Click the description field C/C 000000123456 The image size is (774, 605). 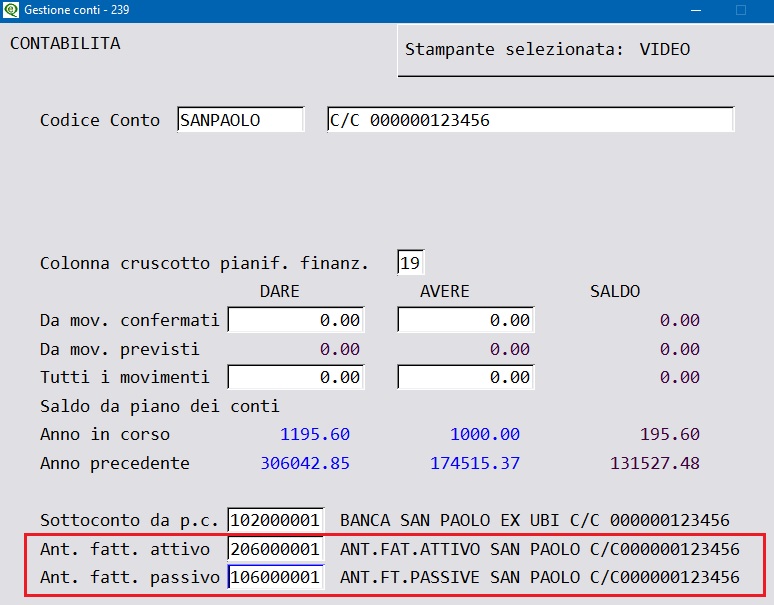(531, 119)
